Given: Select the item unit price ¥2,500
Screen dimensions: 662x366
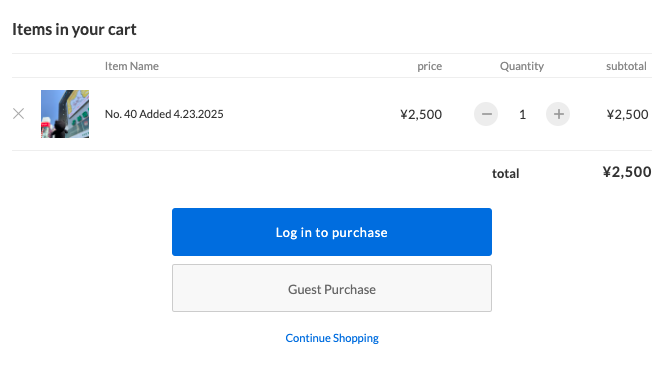Looking at the screenshot, I should (421, 114).
